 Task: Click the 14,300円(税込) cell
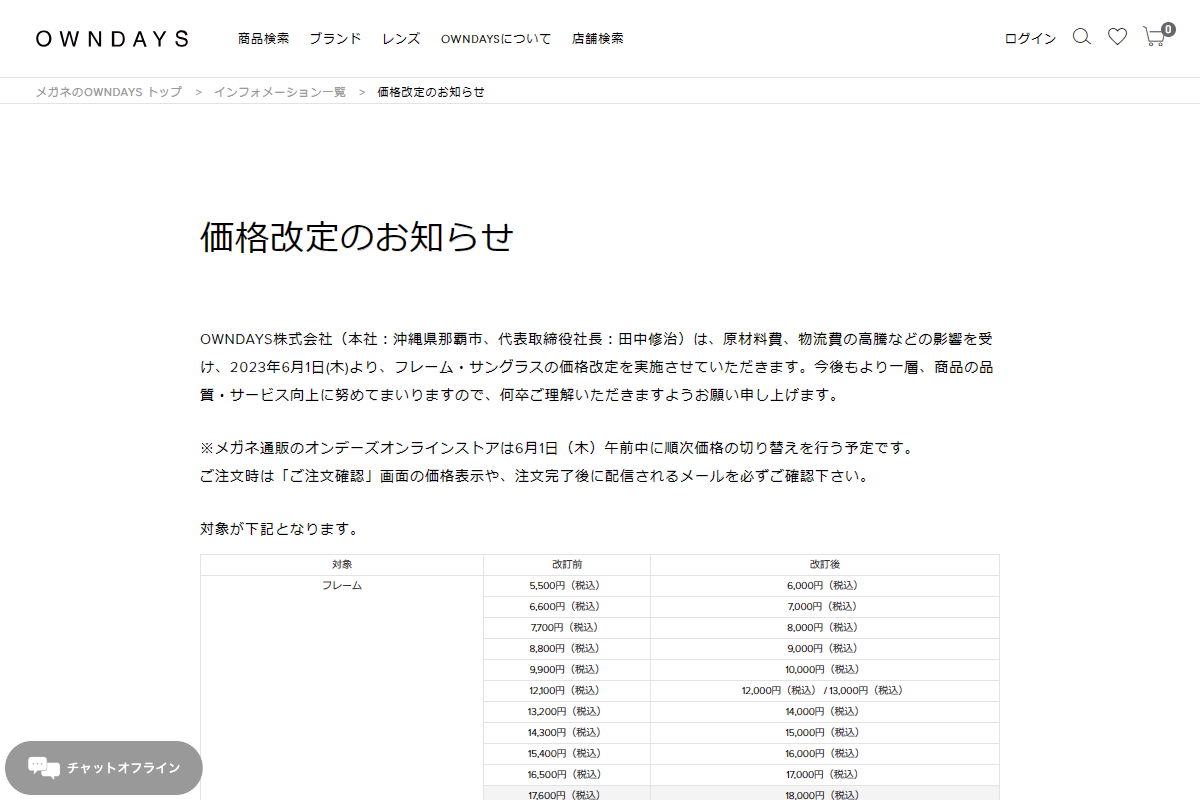pos(567,732)
